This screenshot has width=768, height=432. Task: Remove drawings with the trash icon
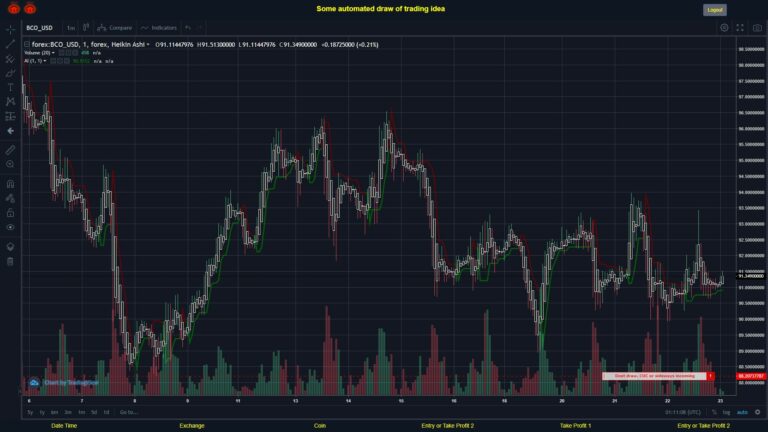pos(10,261)
